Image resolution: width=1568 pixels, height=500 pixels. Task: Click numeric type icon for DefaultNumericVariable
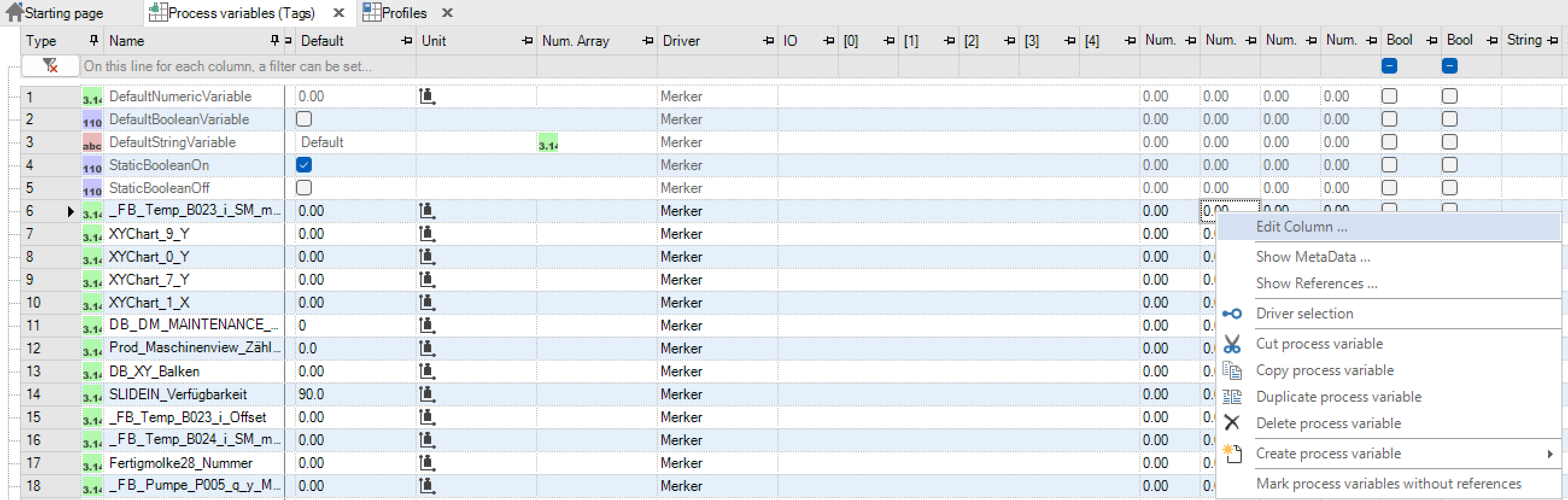coord(92,97)
